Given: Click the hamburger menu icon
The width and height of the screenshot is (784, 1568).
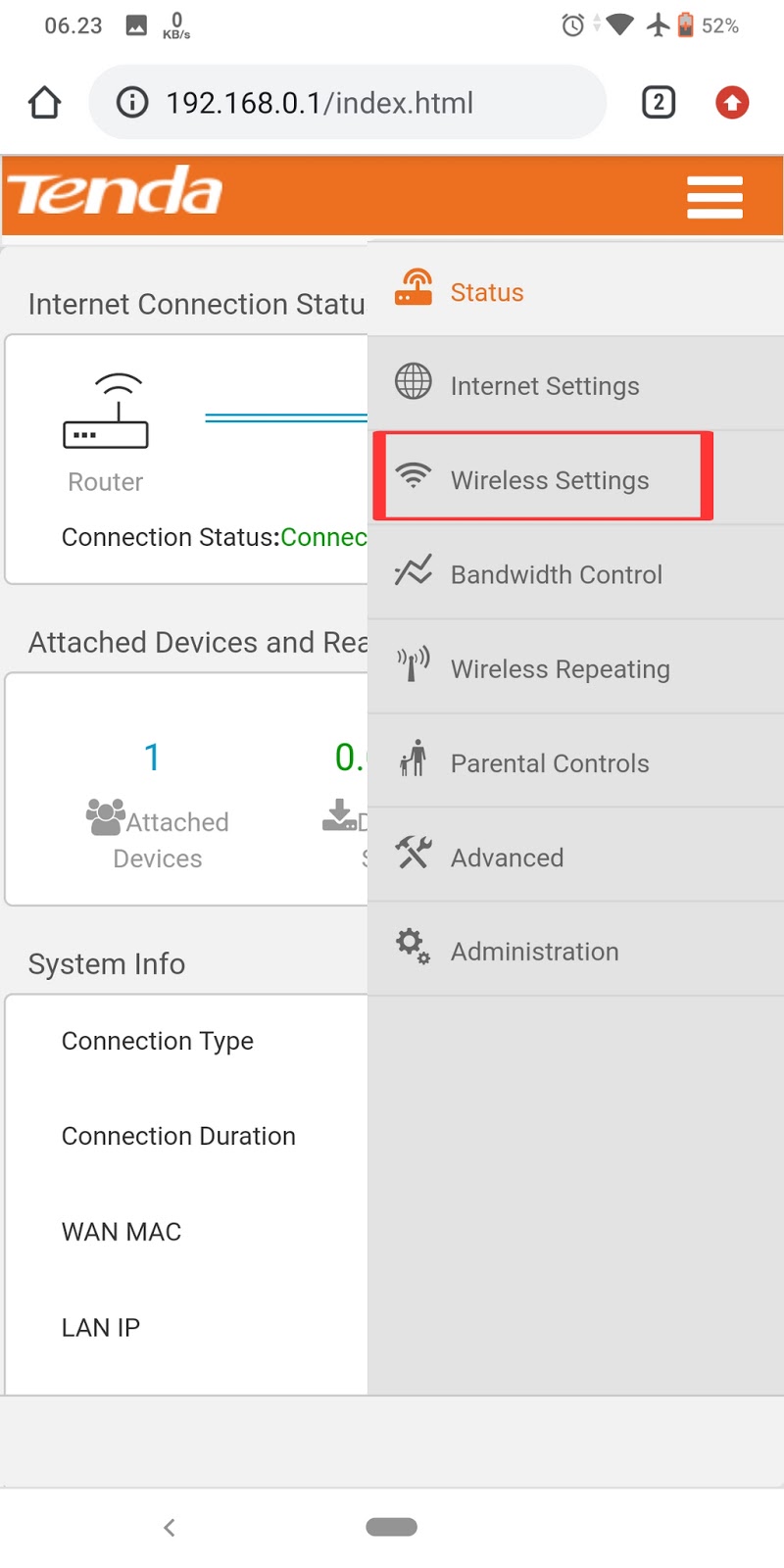Looking at the screenshot, I should [x=714, y=197].
